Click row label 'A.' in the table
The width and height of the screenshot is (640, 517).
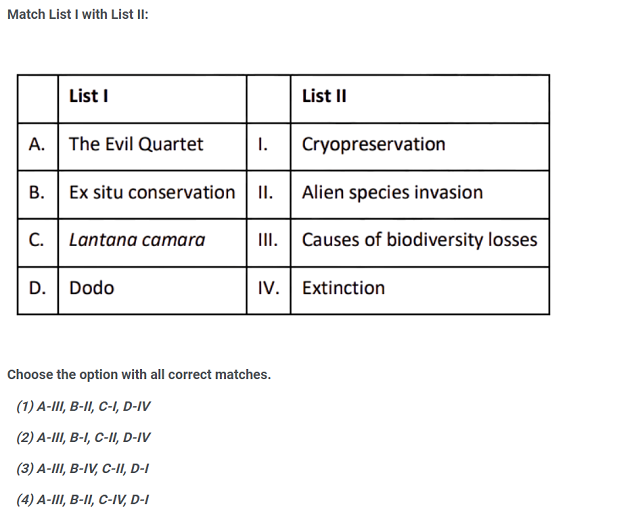point(37,144)
